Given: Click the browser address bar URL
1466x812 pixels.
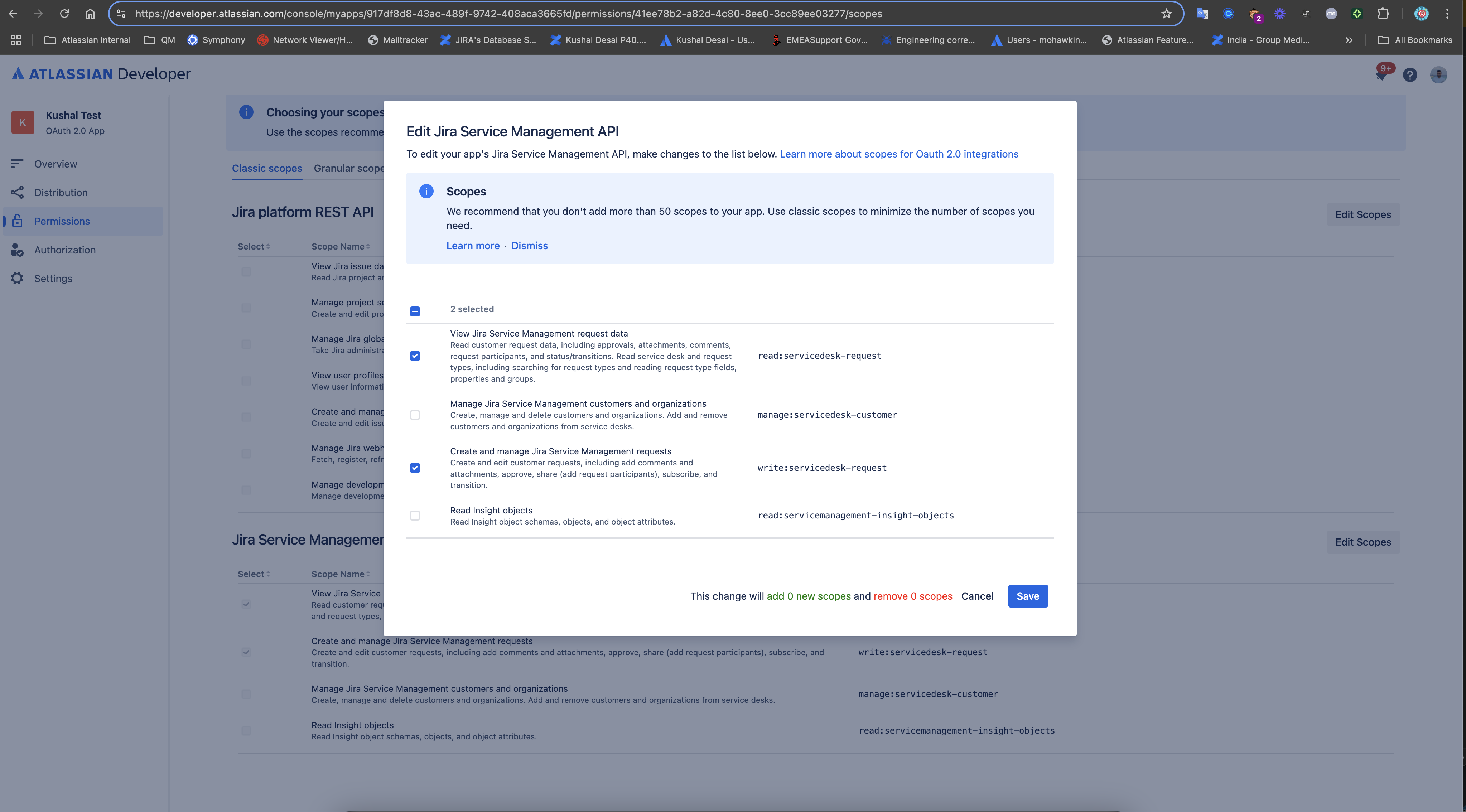Looking at the screenshot, I should (x=508, y=14).
